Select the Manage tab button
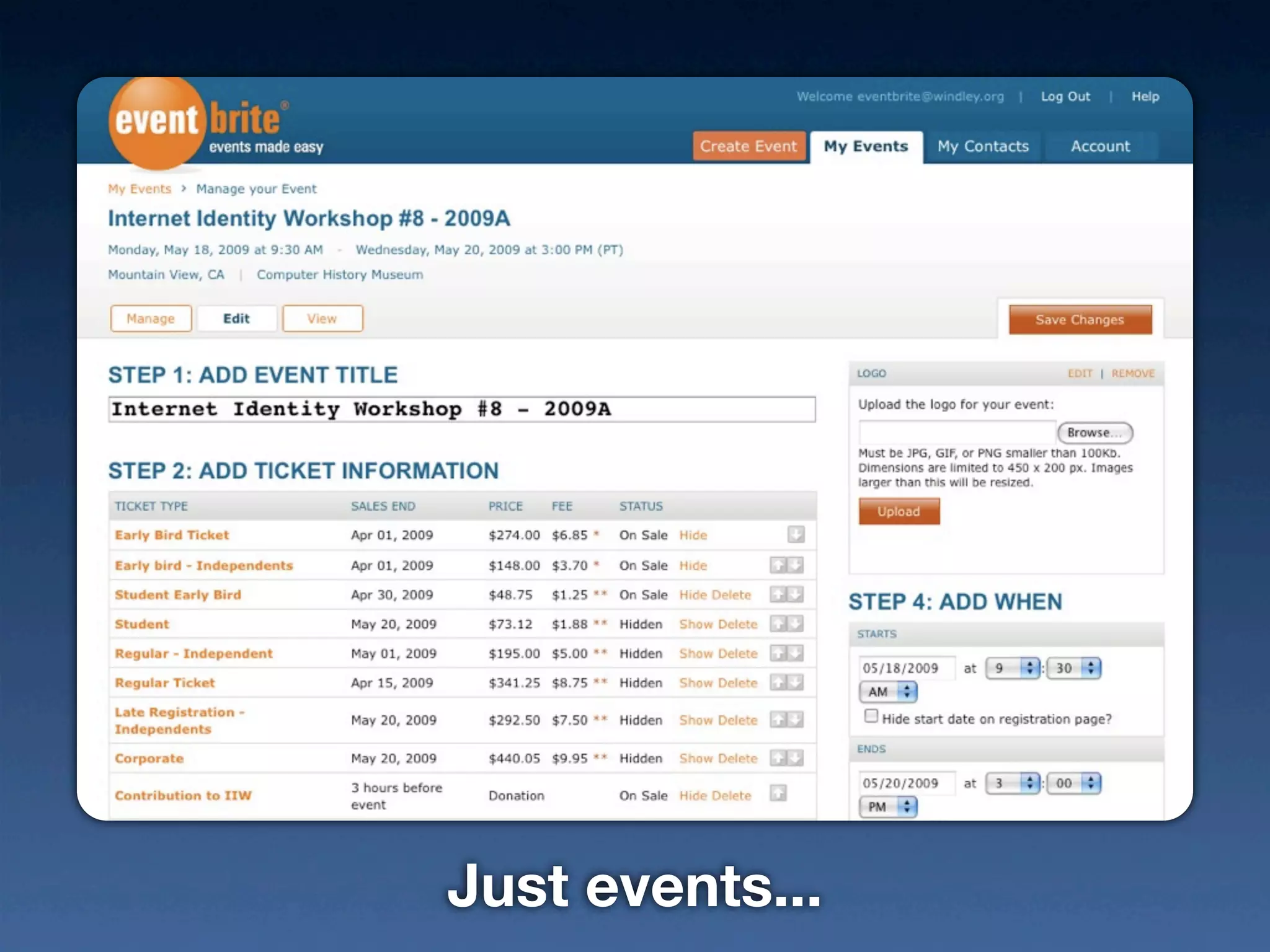This screenshot has width=1270, height=952. [x=151, y=319]
